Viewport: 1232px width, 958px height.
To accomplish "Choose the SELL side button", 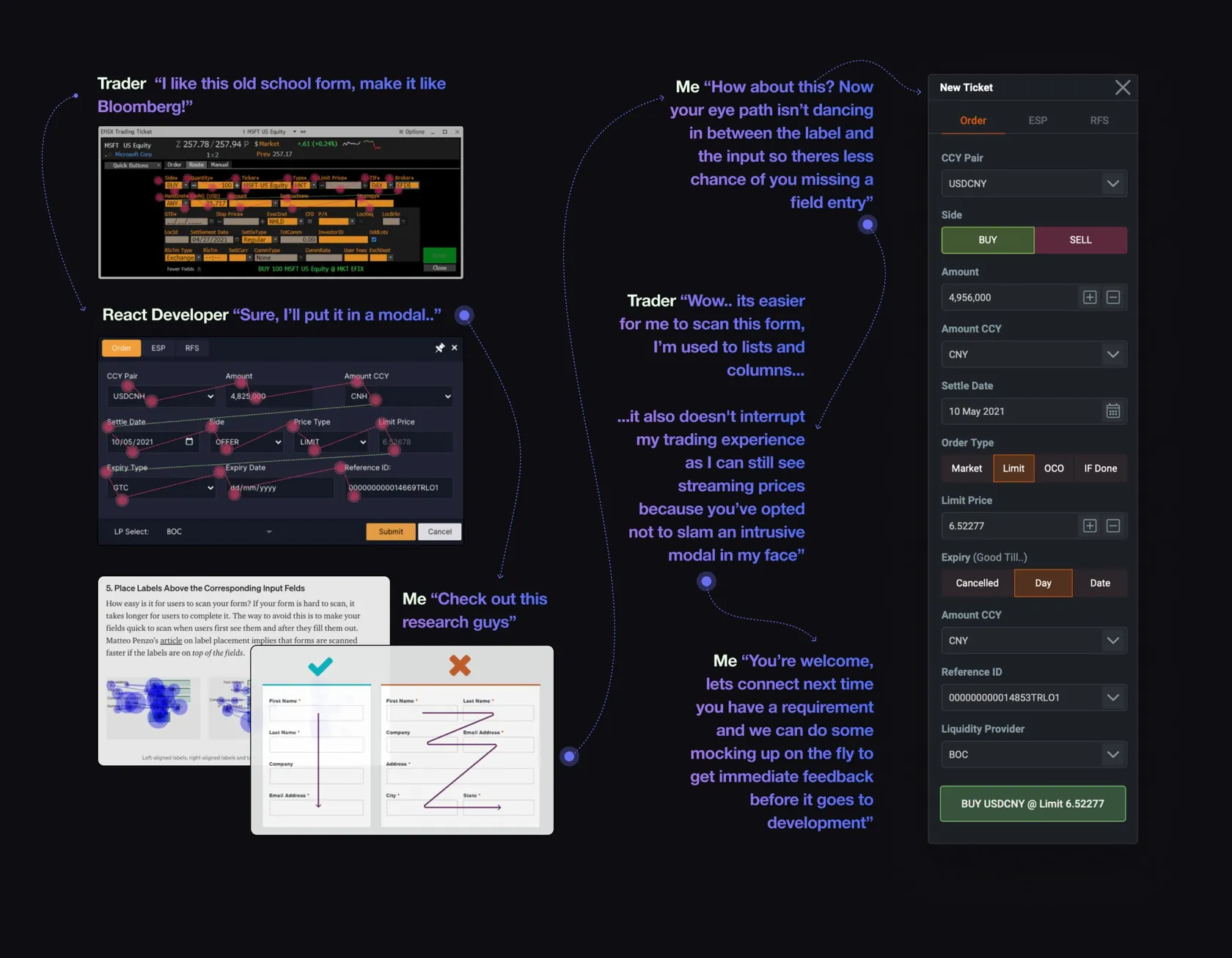I will pyautogui.click(x=1080, y=240).
